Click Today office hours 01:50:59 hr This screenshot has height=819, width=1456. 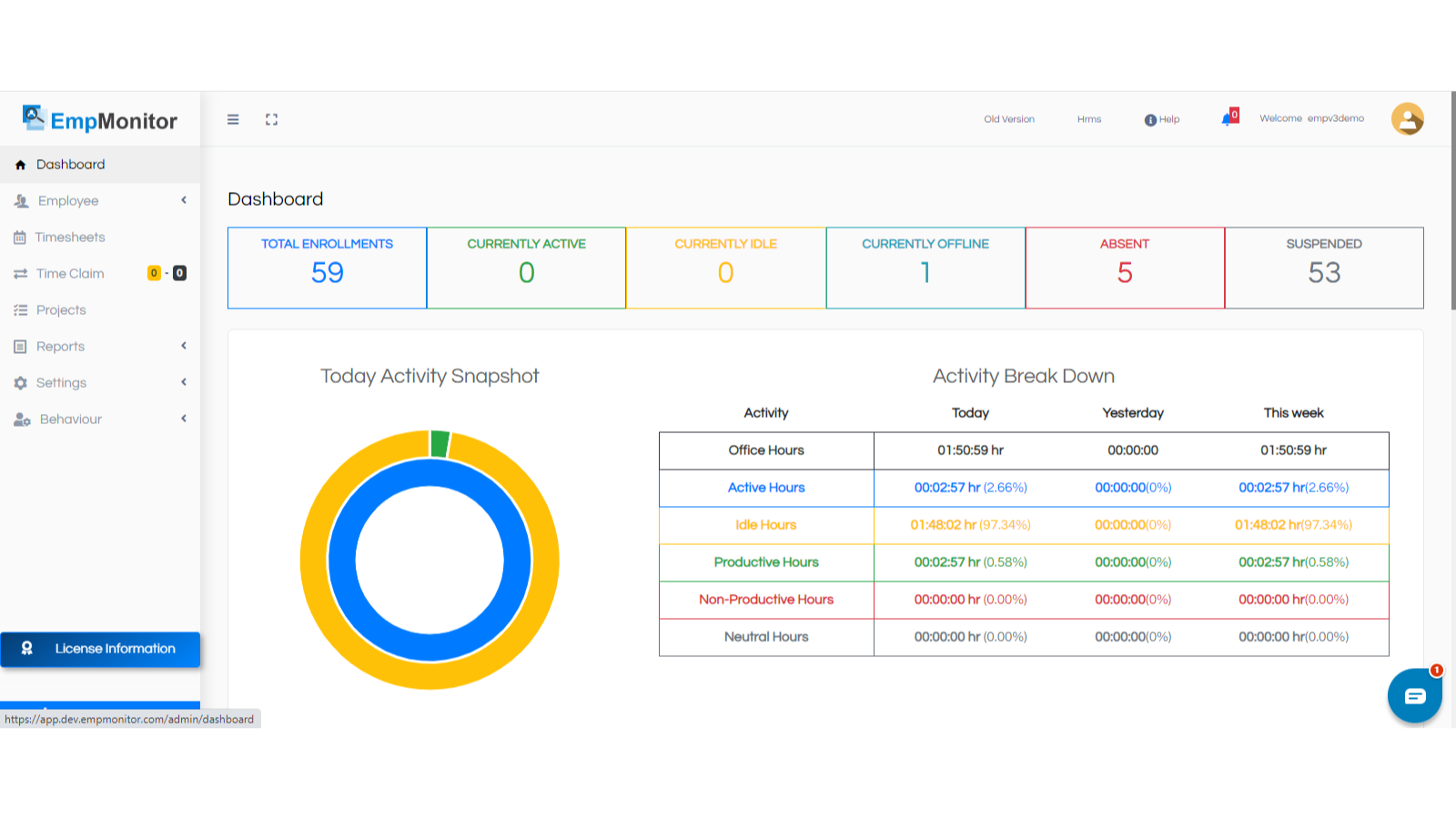[970, 450]
